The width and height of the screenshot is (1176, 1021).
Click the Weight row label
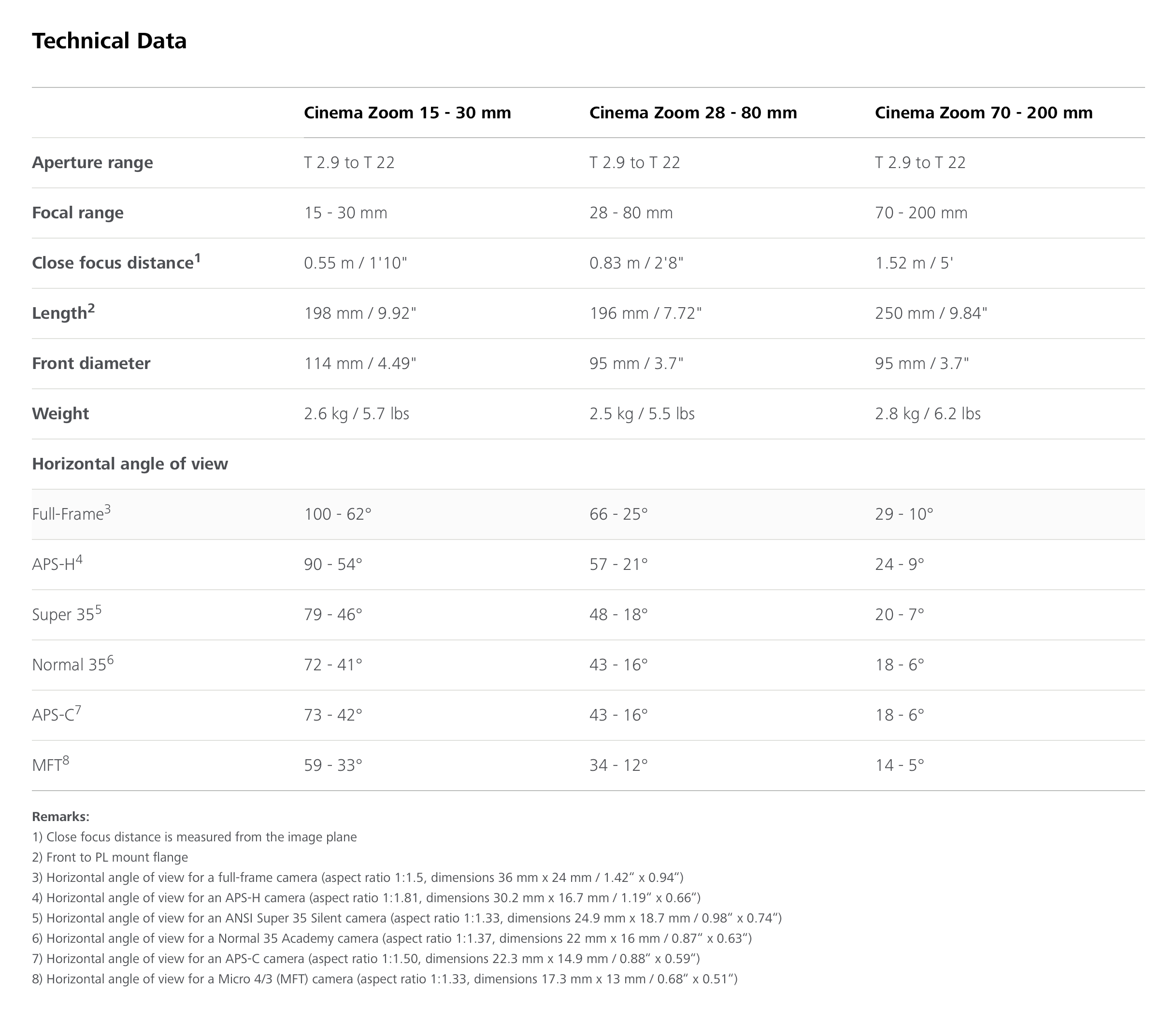point(60,413)
